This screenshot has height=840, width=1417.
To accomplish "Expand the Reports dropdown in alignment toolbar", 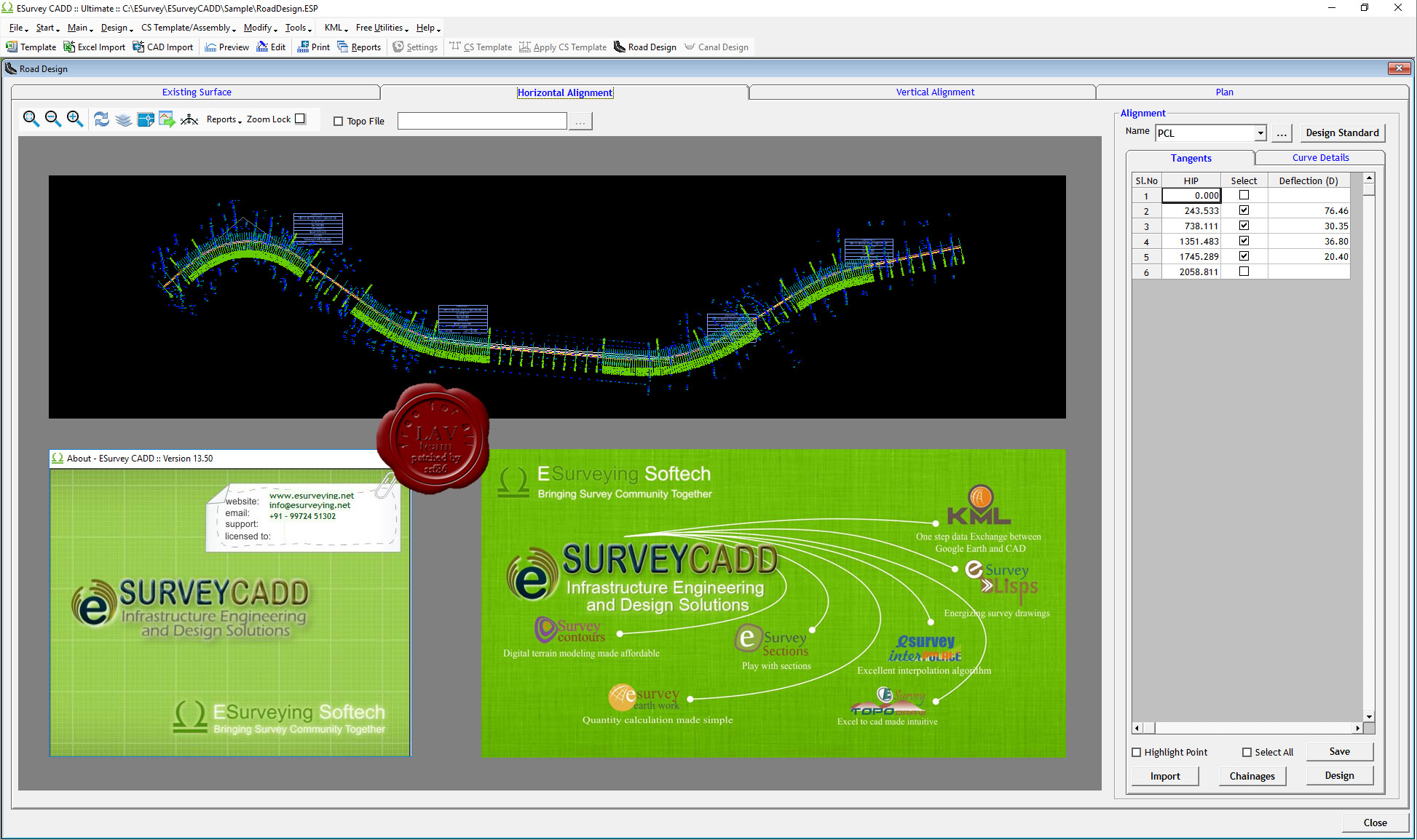I will [x=224, y=119].
